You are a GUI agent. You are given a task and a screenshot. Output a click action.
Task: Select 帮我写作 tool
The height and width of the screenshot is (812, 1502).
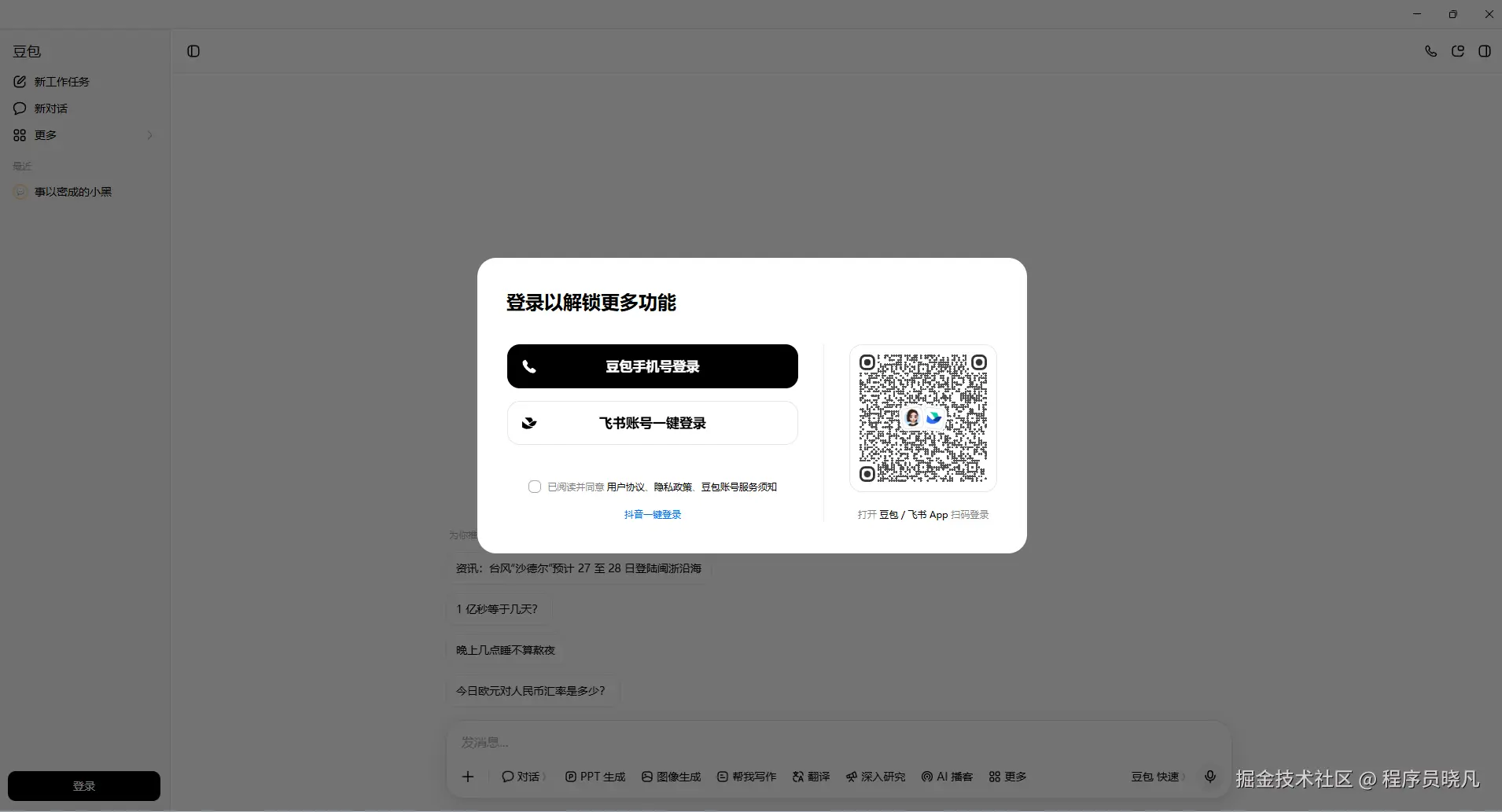746,777
